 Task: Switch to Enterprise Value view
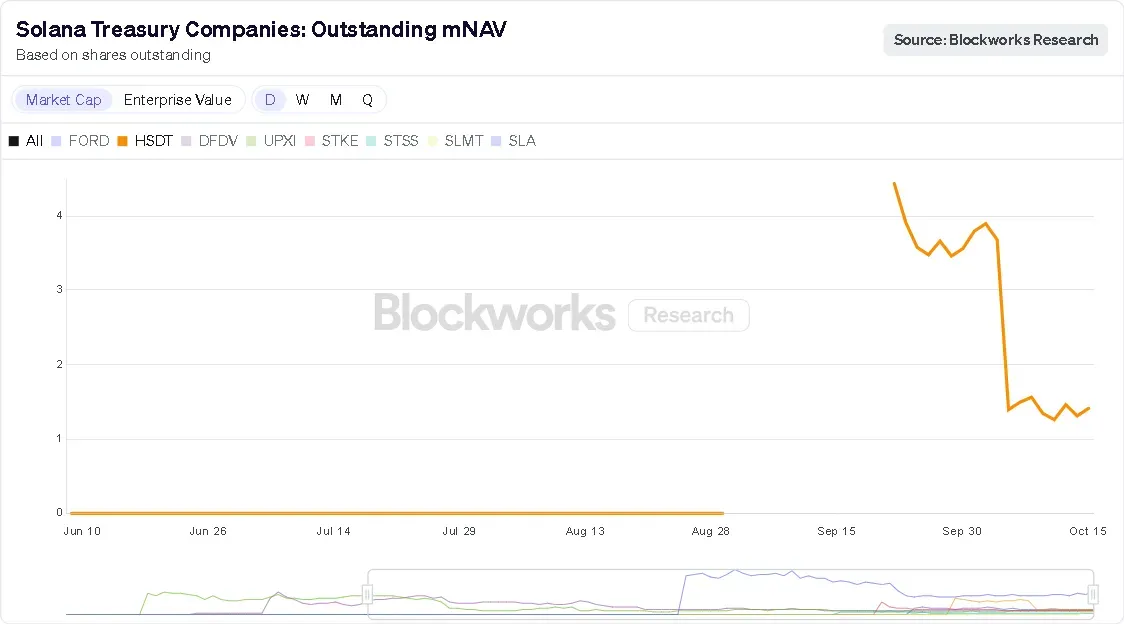pyautogui.click(x=178, y=100)
